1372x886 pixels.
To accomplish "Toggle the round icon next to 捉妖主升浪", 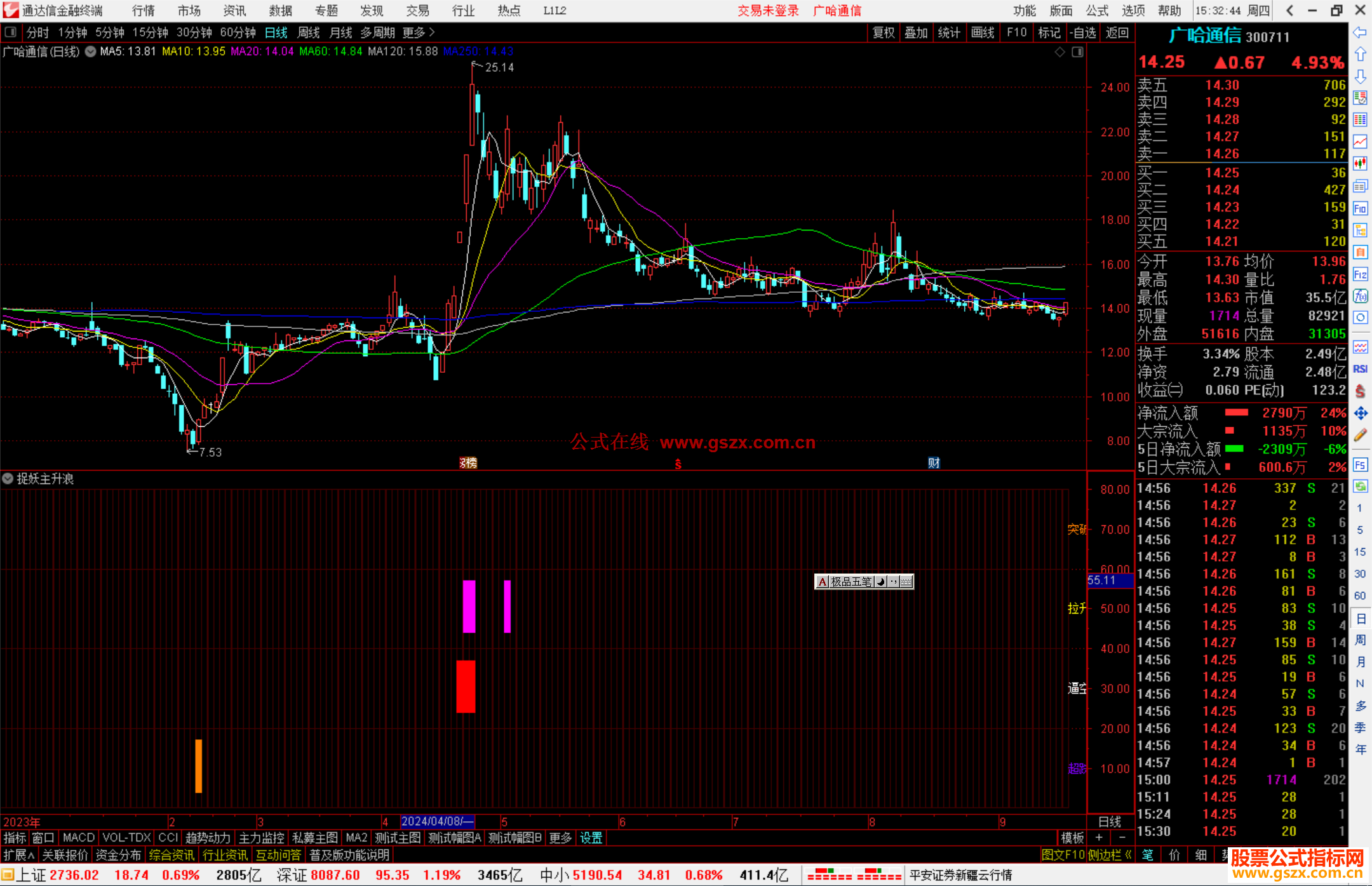I will pyautogui.click(x=8, y=479).
